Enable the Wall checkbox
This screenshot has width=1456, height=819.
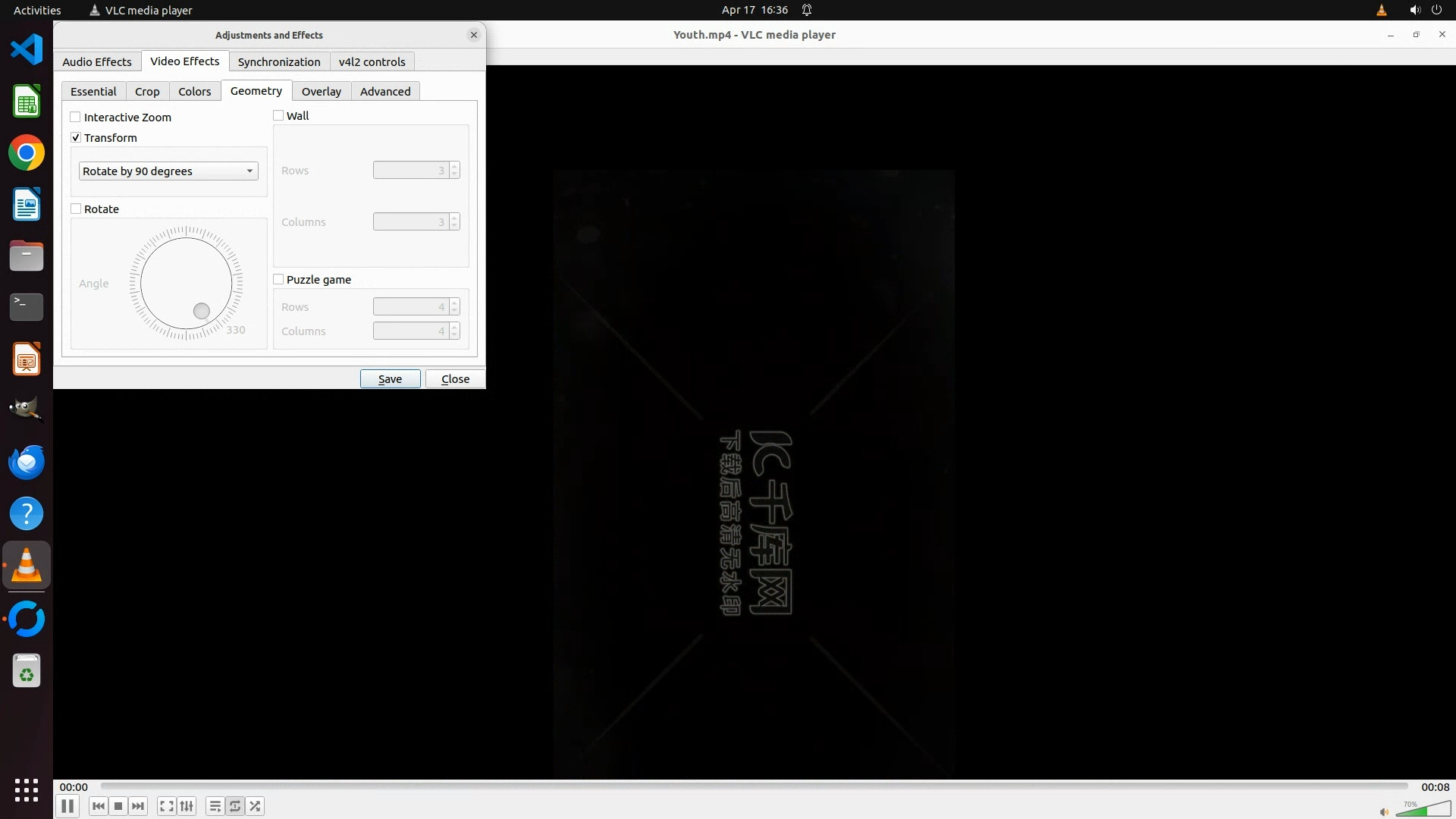(278, 116)
